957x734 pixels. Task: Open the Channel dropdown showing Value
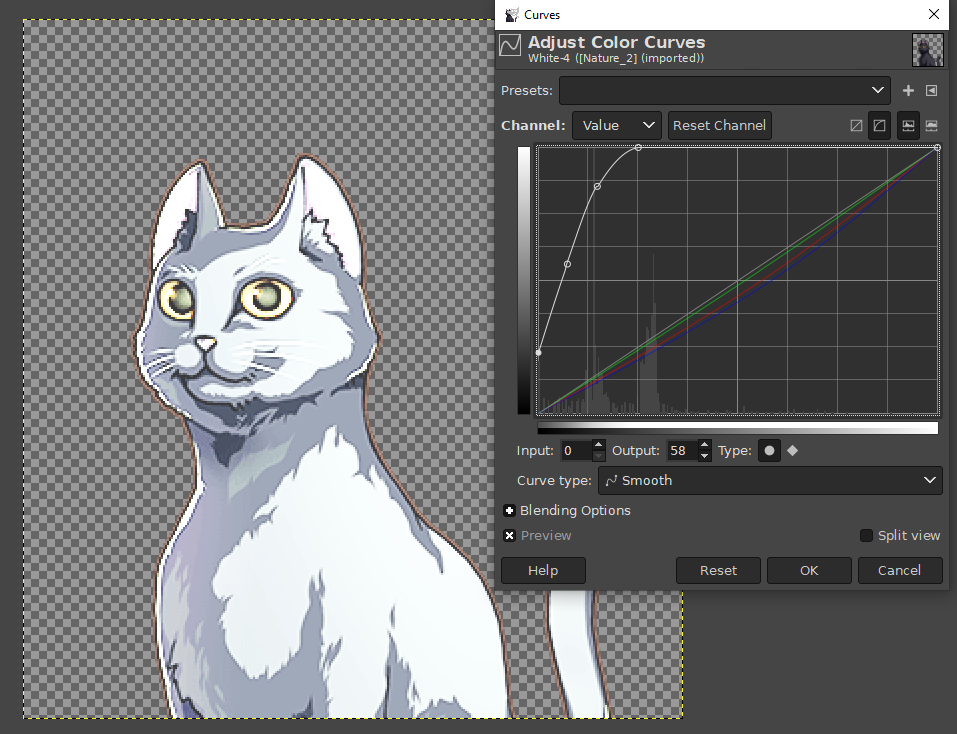pyautogui.click(x=616, y=125)
